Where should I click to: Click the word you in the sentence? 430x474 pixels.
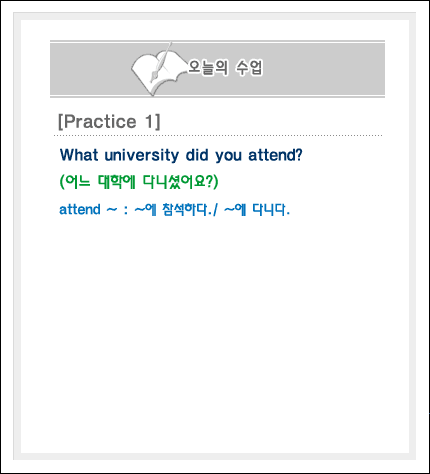(x=228, y=156)
